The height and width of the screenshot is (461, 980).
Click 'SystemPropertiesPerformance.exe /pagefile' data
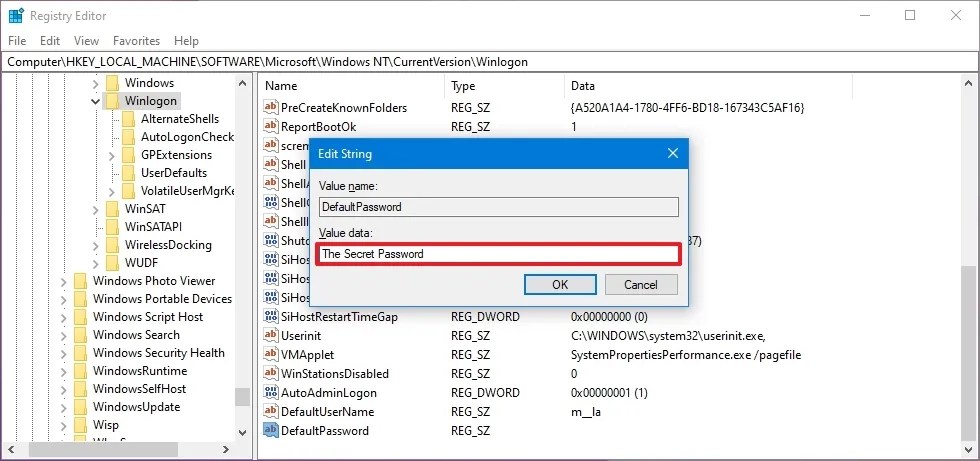point(686,355)
